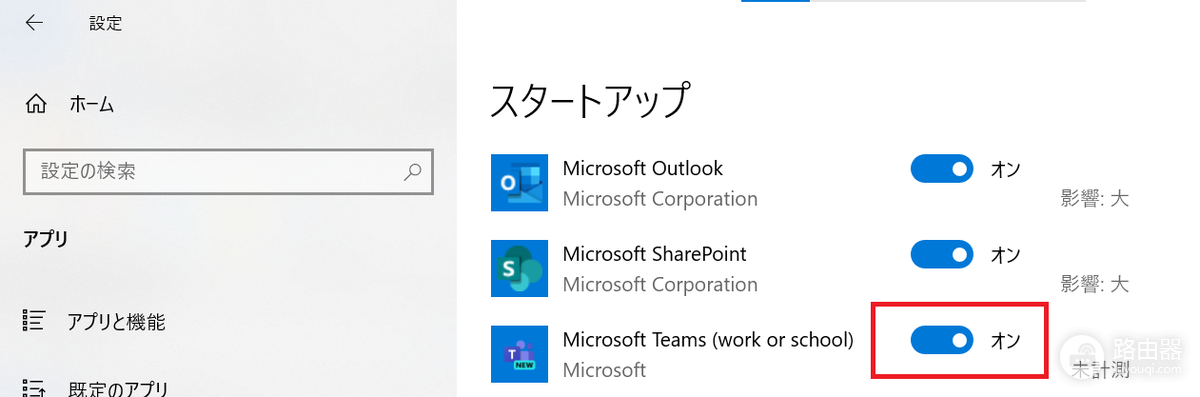Open ホーム home icon in sidebar
This screenshot has height=397, width=1200.
click(36, 104)
